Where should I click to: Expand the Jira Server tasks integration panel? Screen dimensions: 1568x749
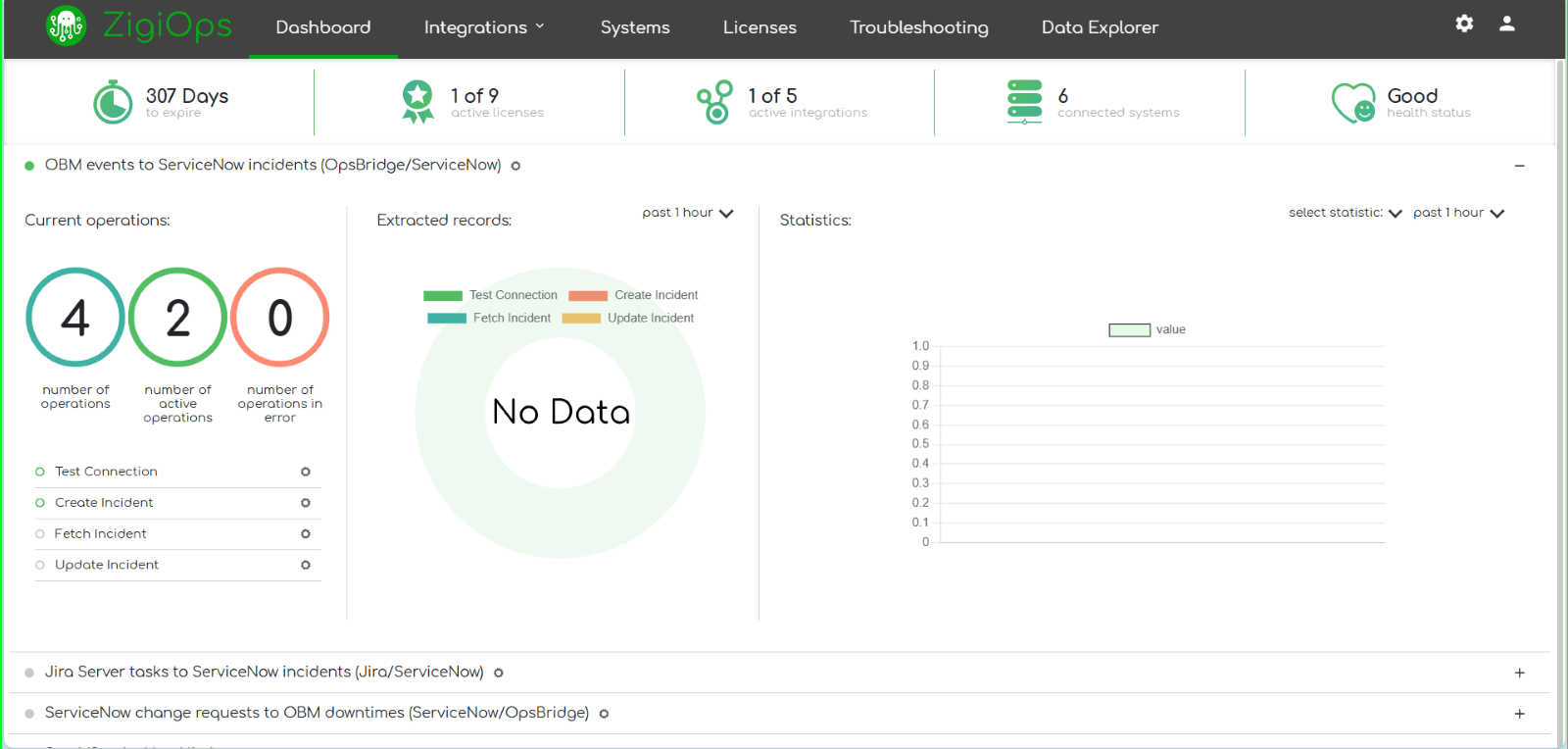point(1520,673)
